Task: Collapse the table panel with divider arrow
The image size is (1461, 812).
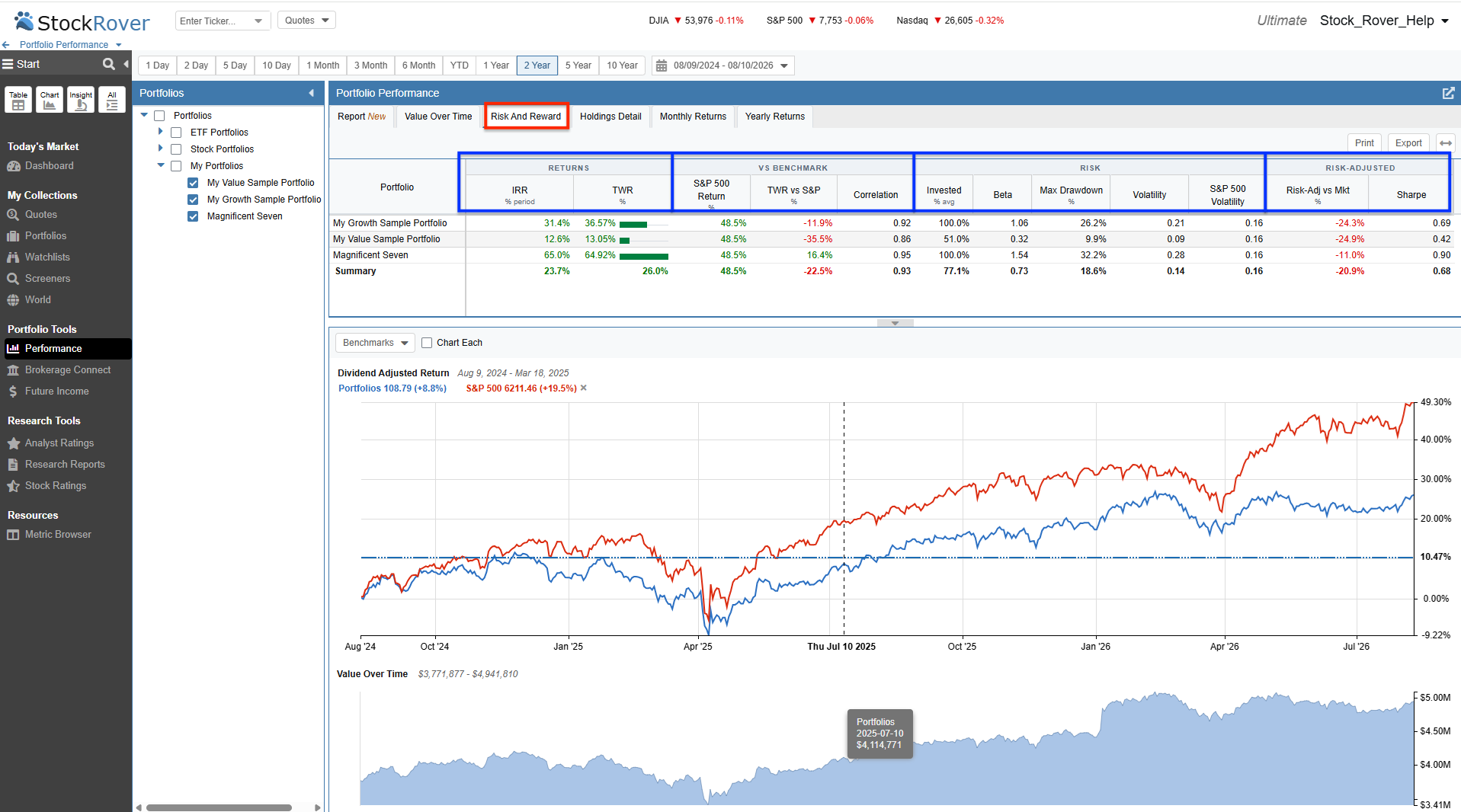Action: (x=896, y=323)
